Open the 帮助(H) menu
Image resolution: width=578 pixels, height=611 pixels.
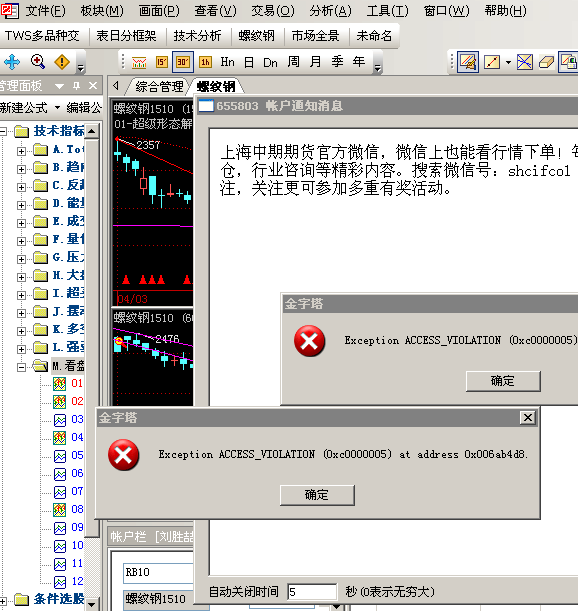tap(506, 11)
